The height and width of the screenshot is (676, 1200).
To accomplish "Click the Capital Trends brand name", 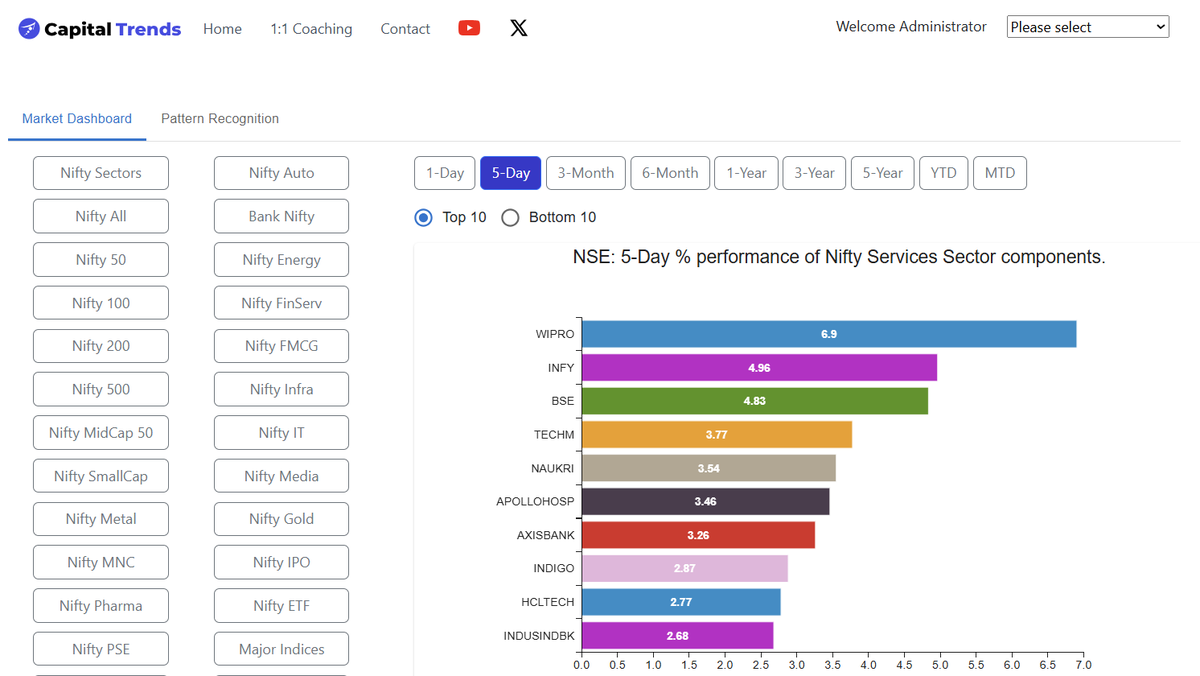I will point(113,29).
